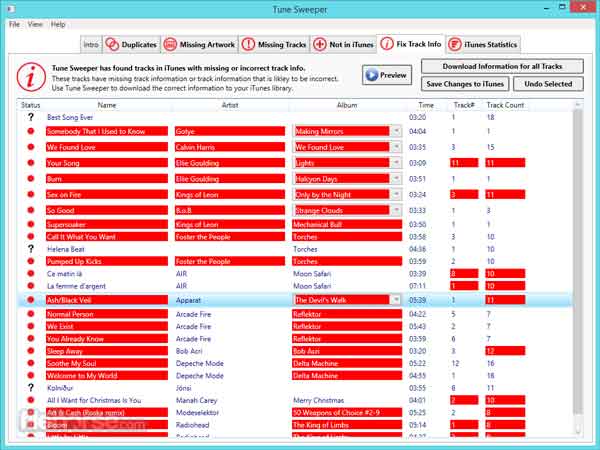Expand Only by the Night album dropdown
This screenshot has height=450, width=600.
tap(396, 194)
